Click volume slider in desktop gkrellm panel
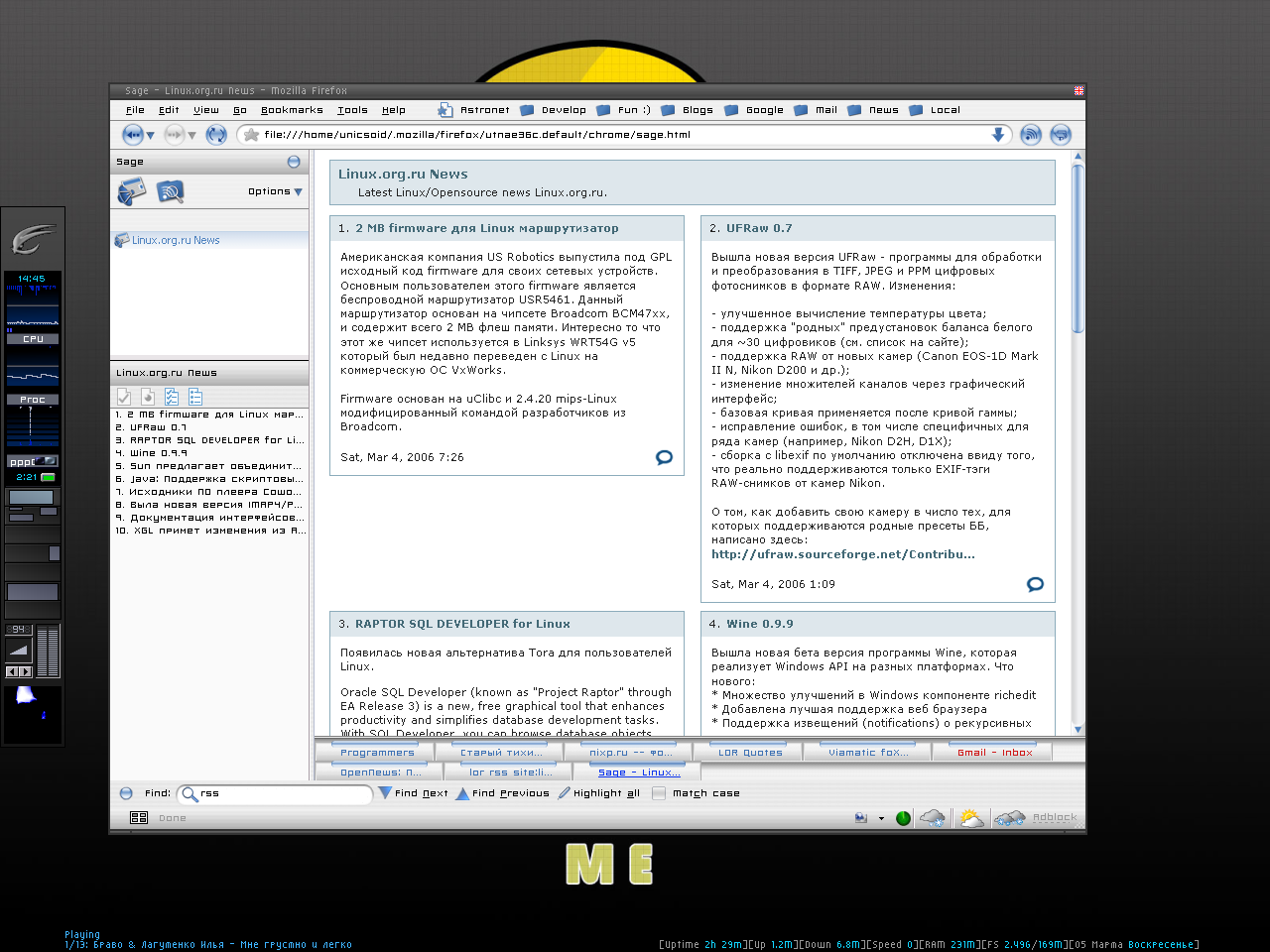Screen dimensions: 1270x952 [x=19, y=650]
